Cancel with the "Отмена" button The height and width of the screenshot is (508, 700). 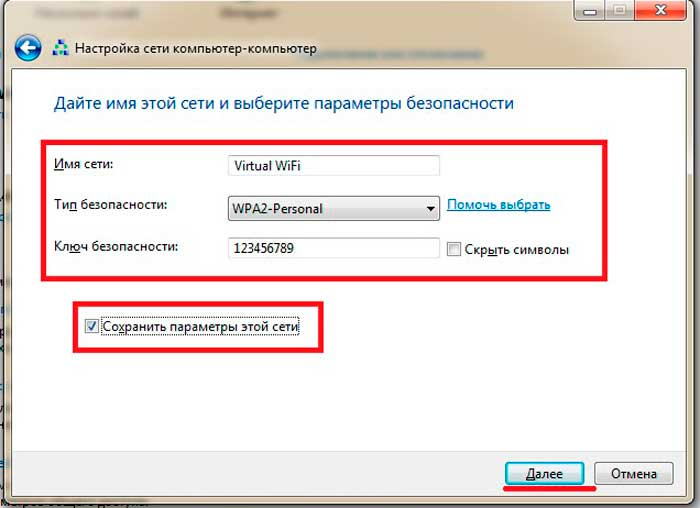point(633,474)
